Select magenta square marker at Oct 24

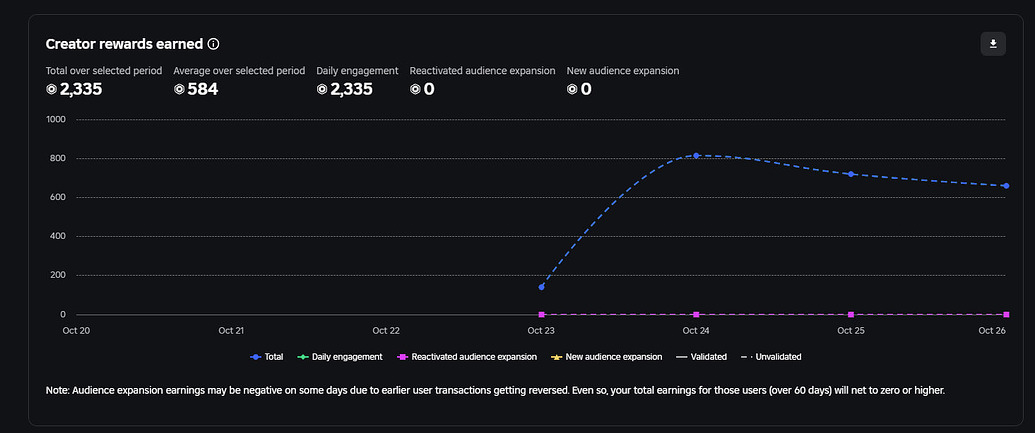tap(696, 315)
